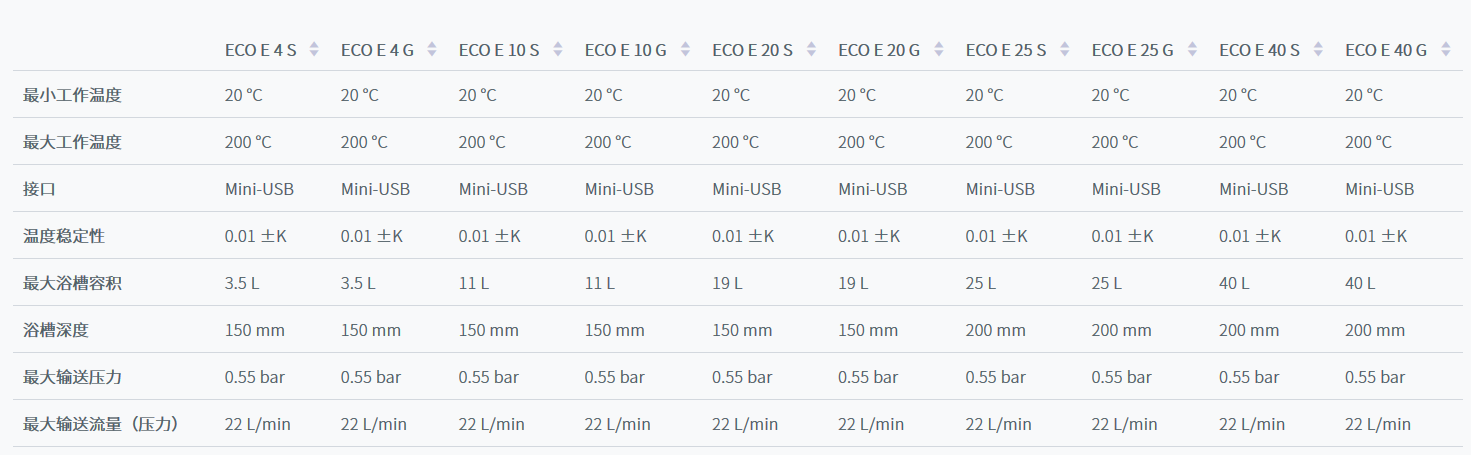The height and width of the screenshot is (455, 1471).
Task: Select the ECO E 40 G column header
Action: 1386,49
